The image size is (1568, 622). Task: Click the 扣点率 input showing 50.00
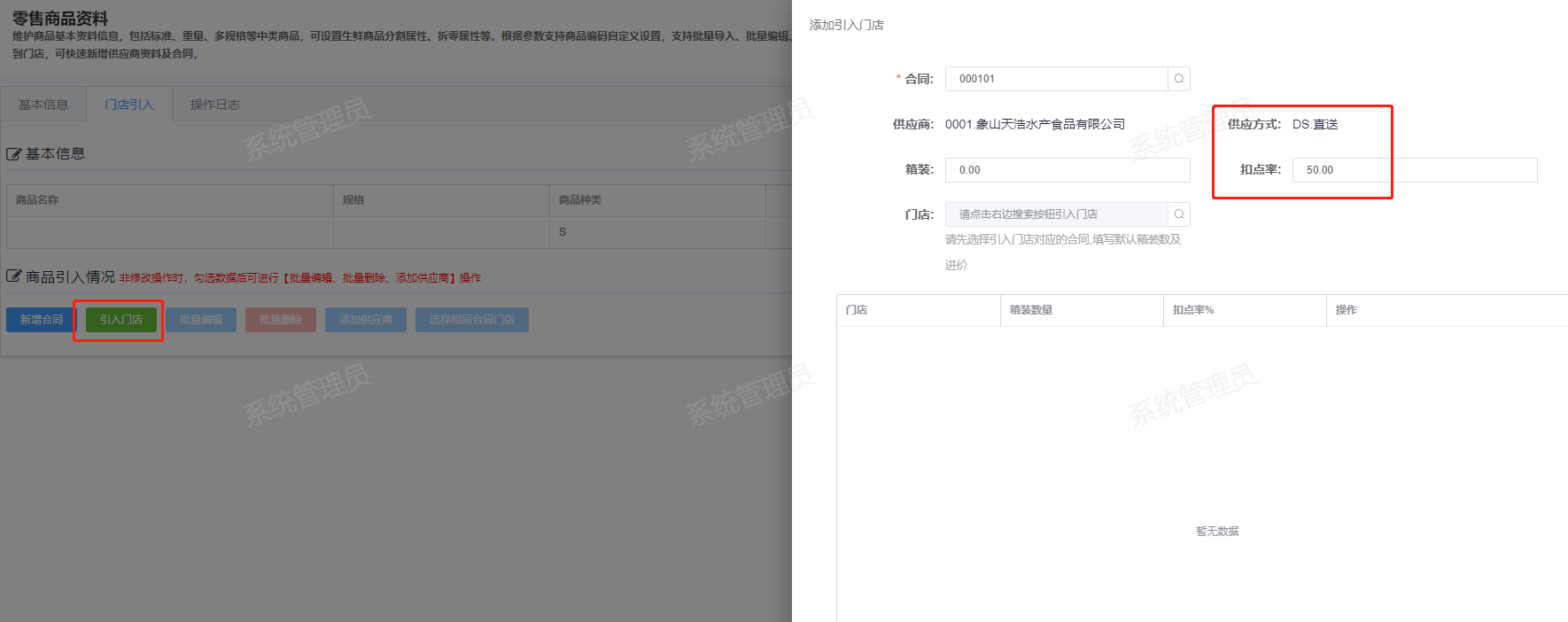pyautogui.click(x=1414, y=170)
